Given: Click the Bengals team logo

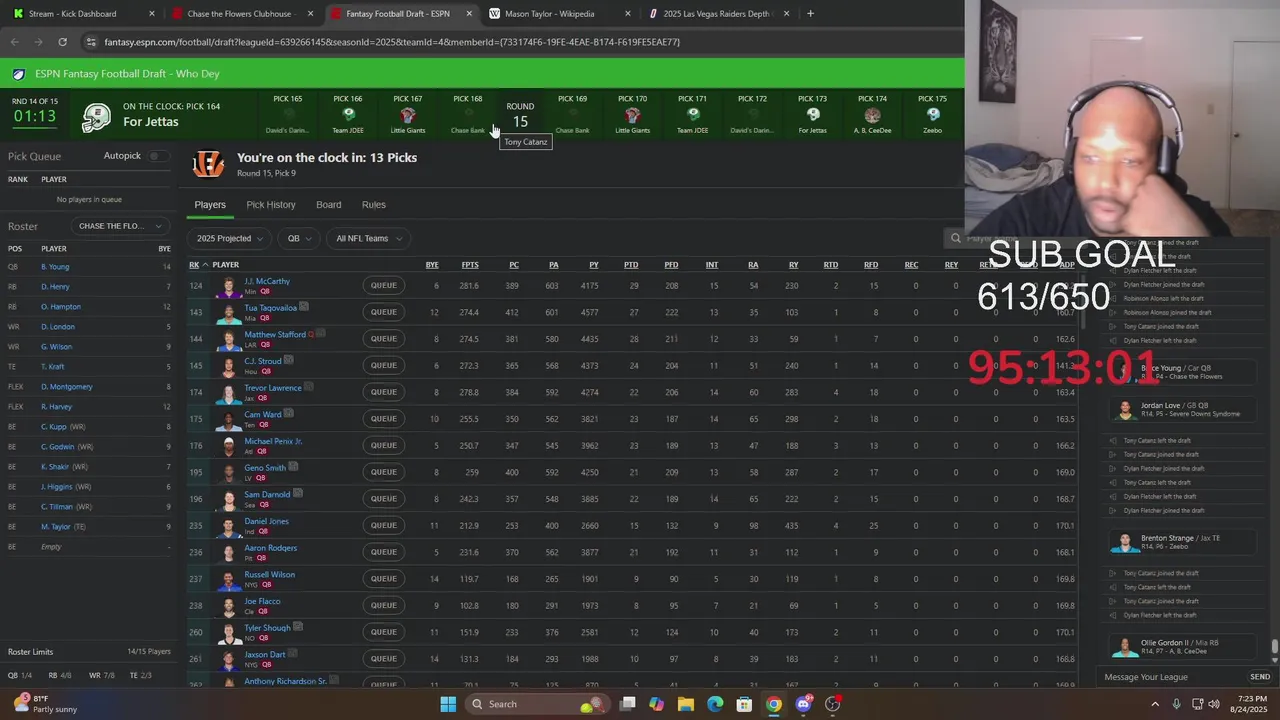Looking at the screenshot, I should (x=208, y=164).
